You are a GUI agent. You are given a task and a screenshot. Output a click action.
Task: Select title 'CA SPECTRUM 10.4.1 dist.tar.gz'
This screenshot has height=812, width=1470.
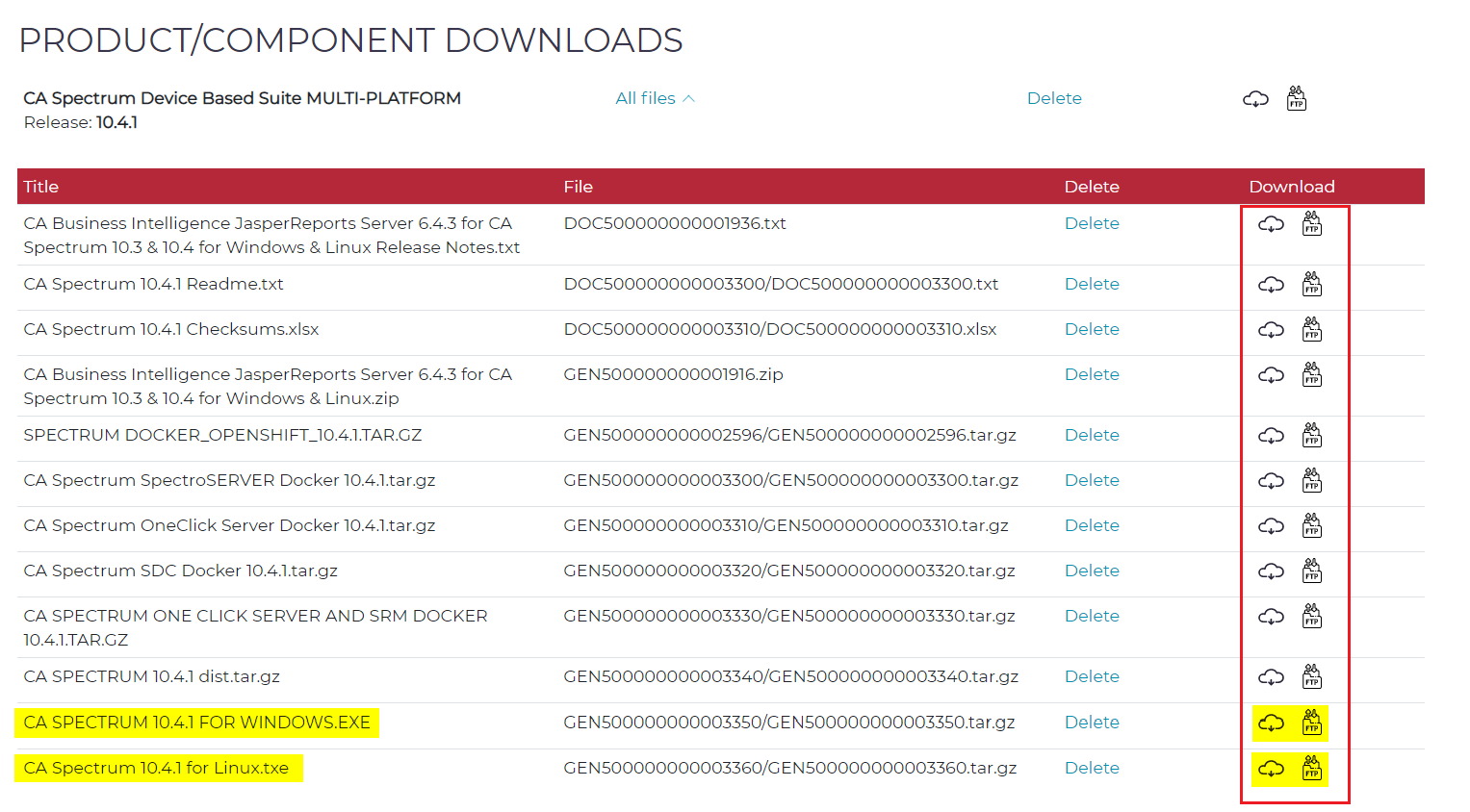click(x=152, y=676)
